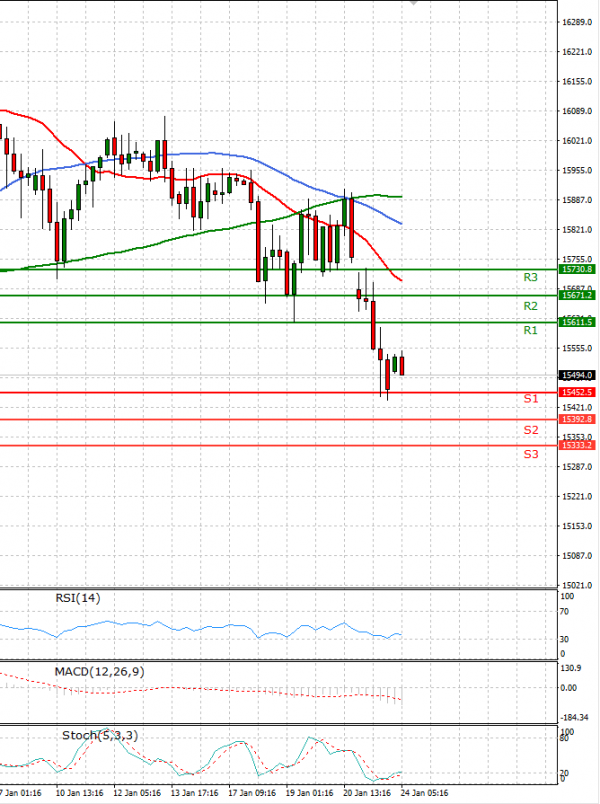The height and width of the screenshot is (804, 600).
Task: Click the 13 Jan 17:16 time label
Action: coord(194,793)
